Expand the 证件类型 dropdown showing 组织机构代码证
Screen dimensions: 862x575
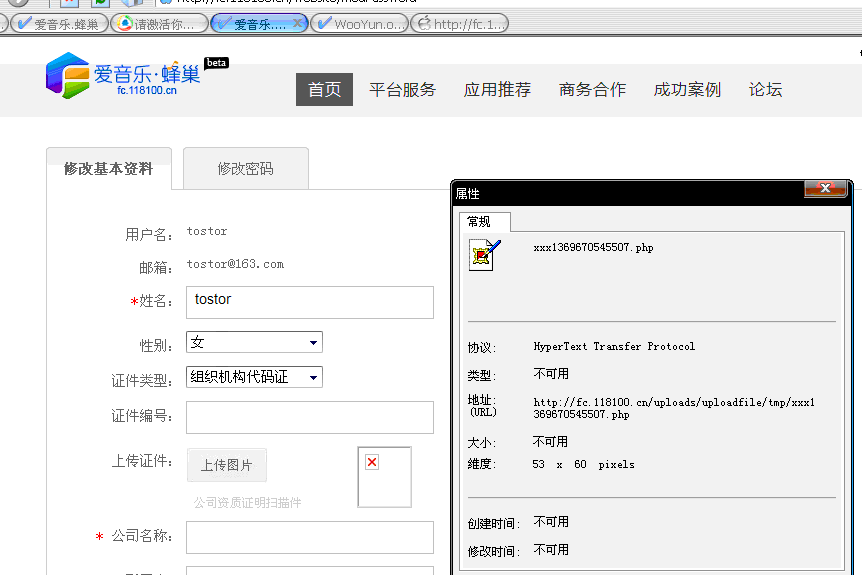click(255, 377)
